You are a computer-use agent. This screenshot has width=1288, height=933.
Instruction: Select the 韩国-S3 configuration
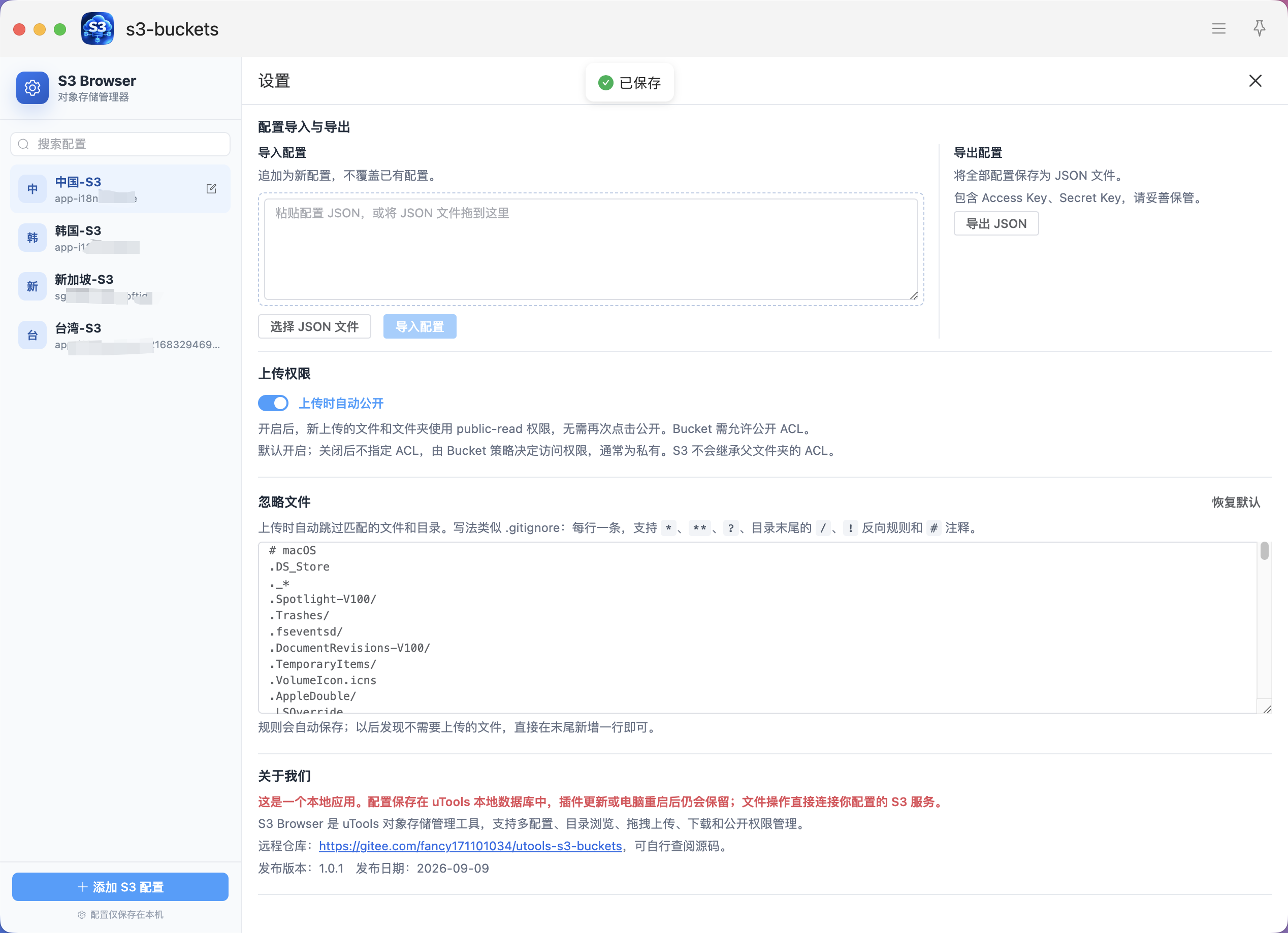[120, 238]
